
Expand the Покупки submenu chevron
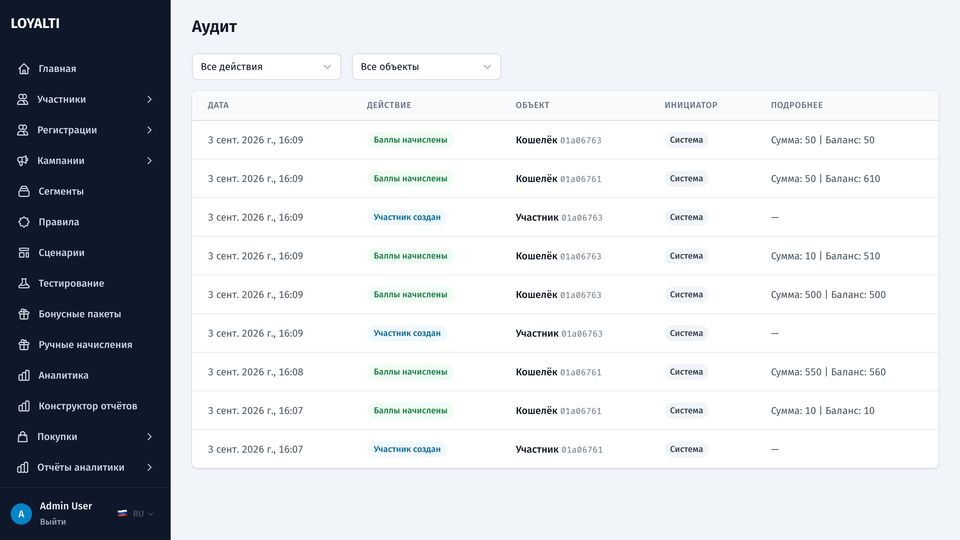(149, 437)
